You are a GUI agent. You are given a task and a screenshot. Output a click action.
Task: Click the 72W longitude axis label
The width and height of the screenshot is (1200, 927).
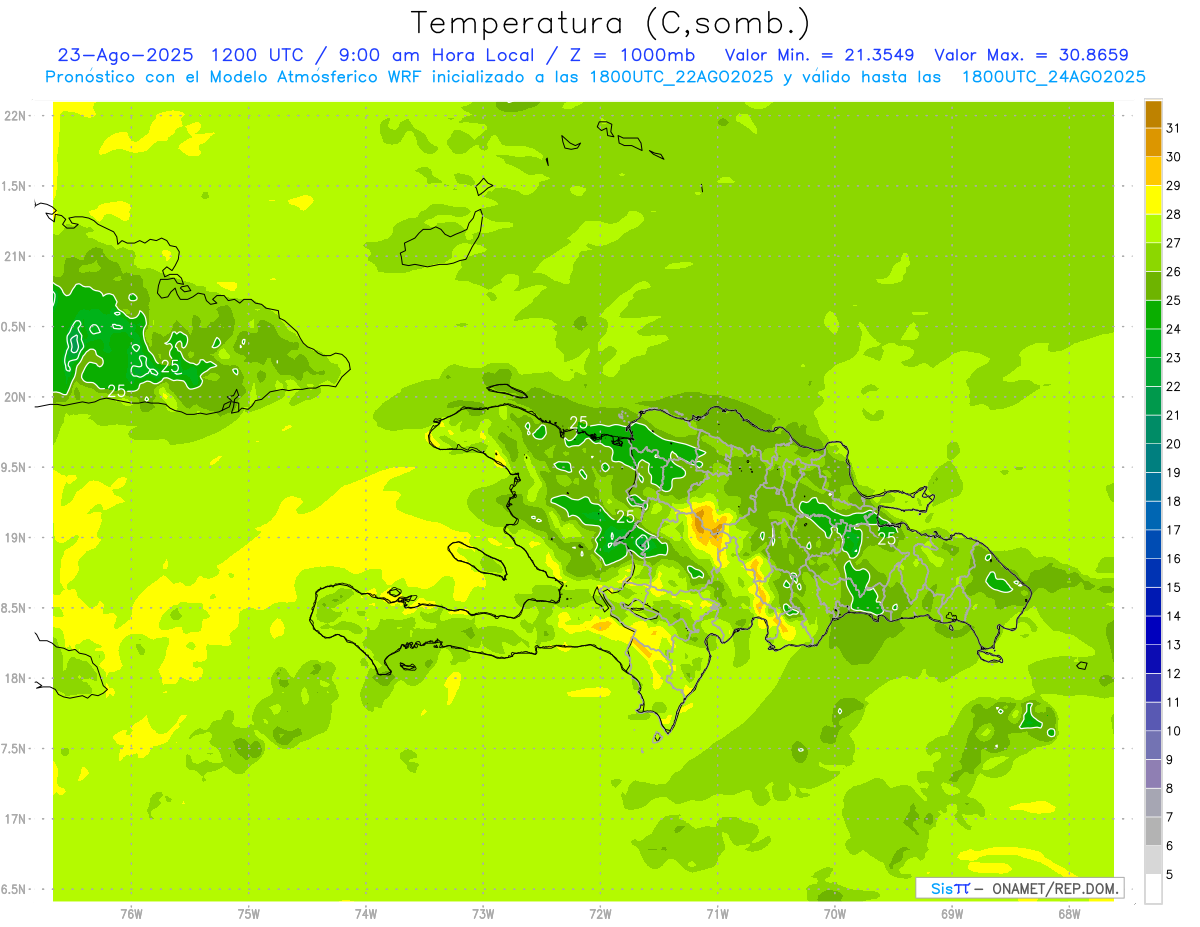click(600, 914)
